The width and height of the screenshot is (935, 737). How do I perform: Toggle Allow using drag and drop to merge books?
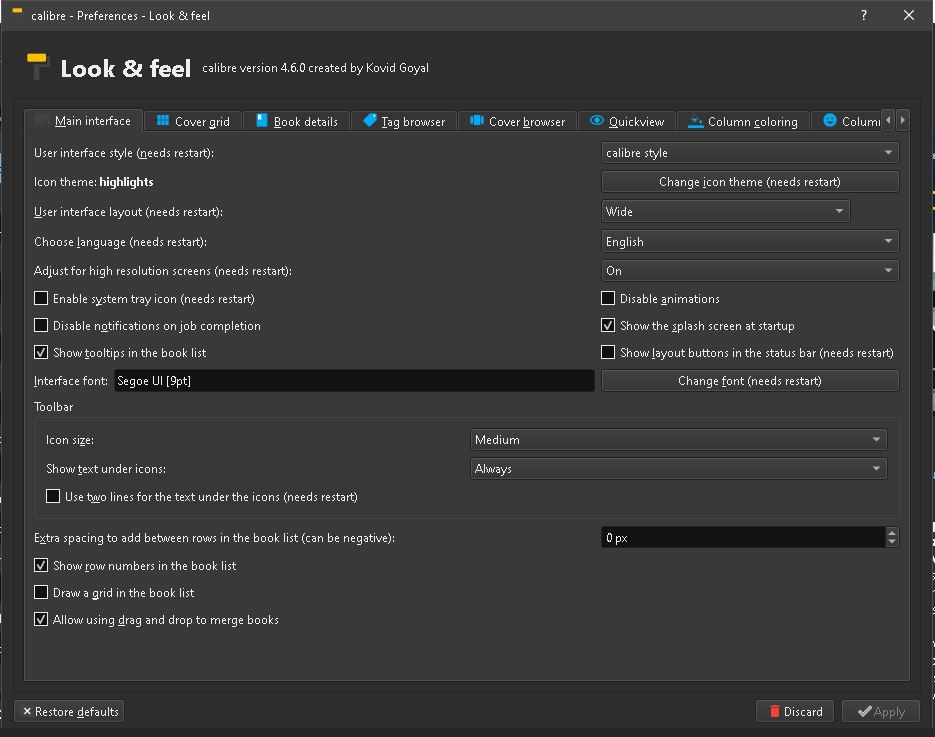tap(41, 619)
